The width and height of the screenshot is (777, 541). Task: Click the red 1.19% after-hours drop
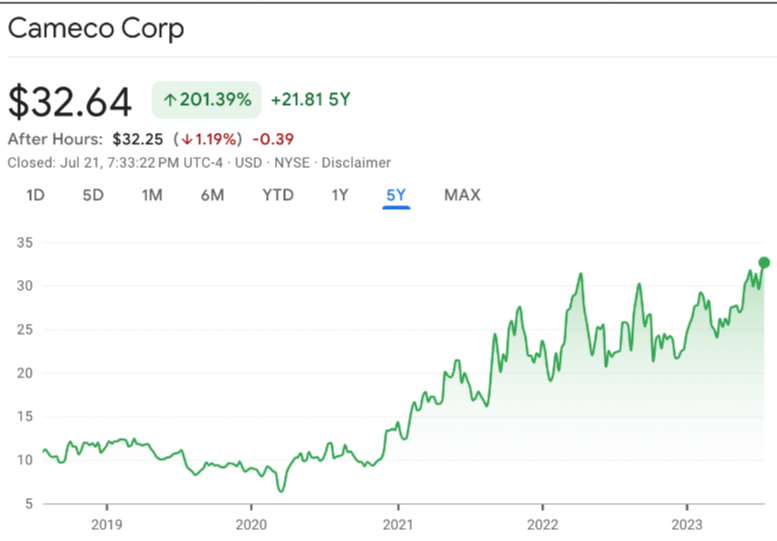pyautogui.click(x=208, y=139)
